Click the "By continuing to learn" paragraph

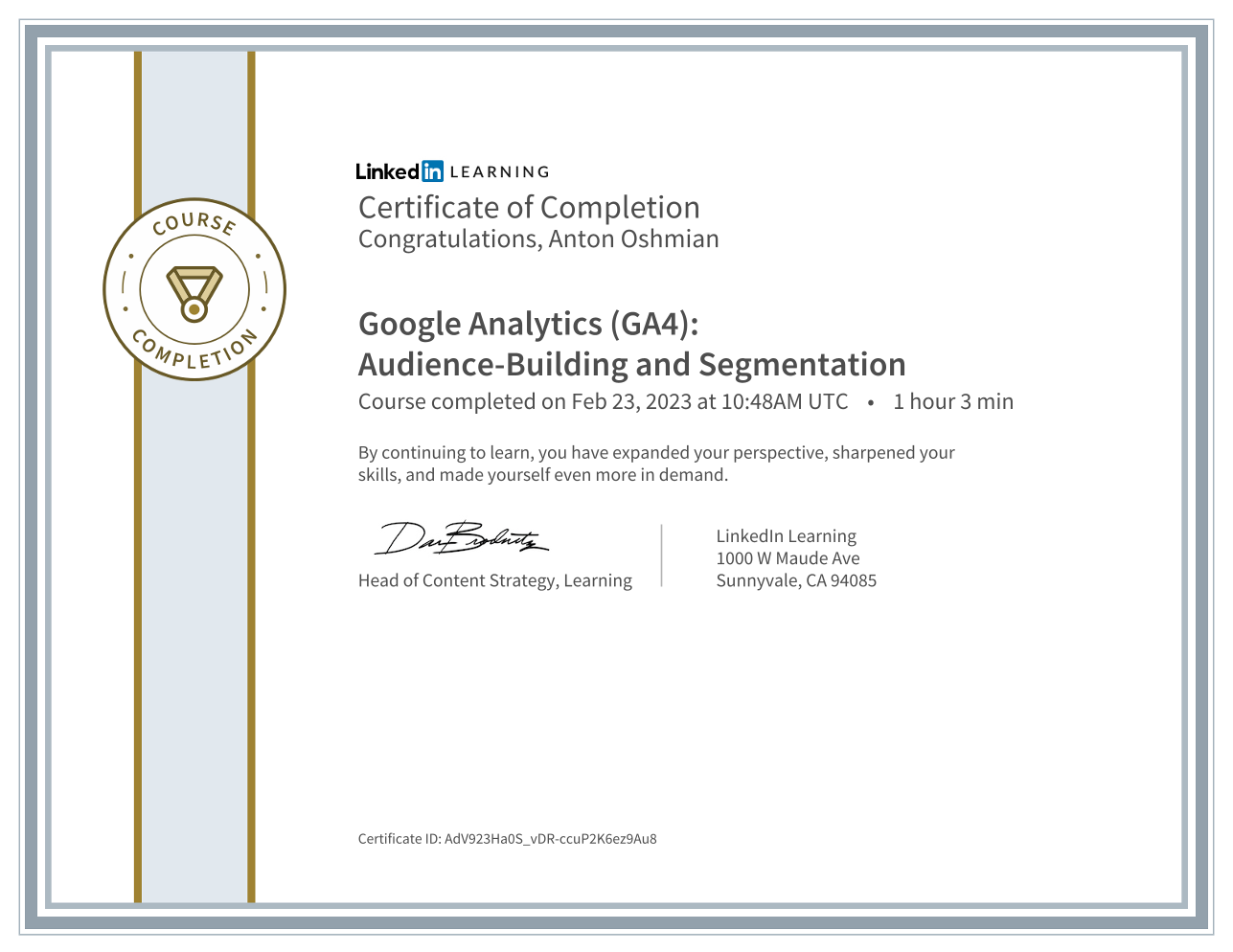[656, 464]
